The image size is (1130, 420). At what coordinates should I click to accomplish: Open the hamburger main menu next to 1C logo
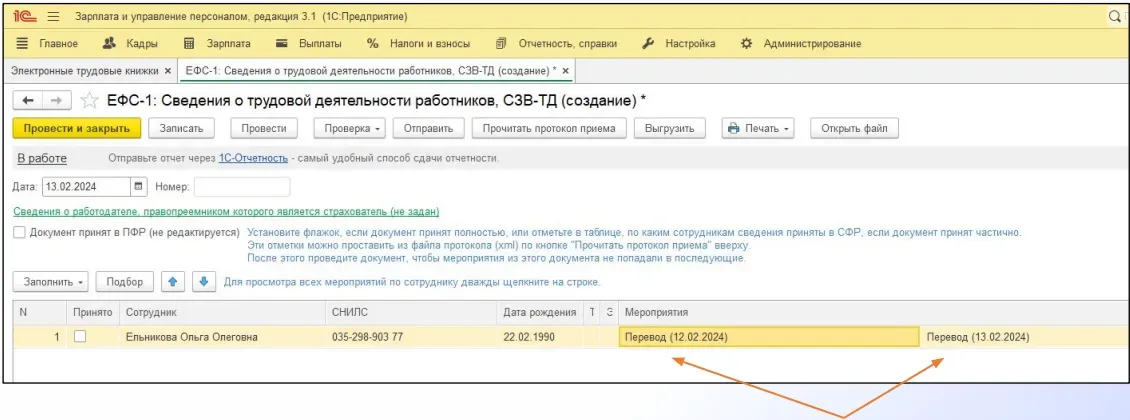pos(53,16)
